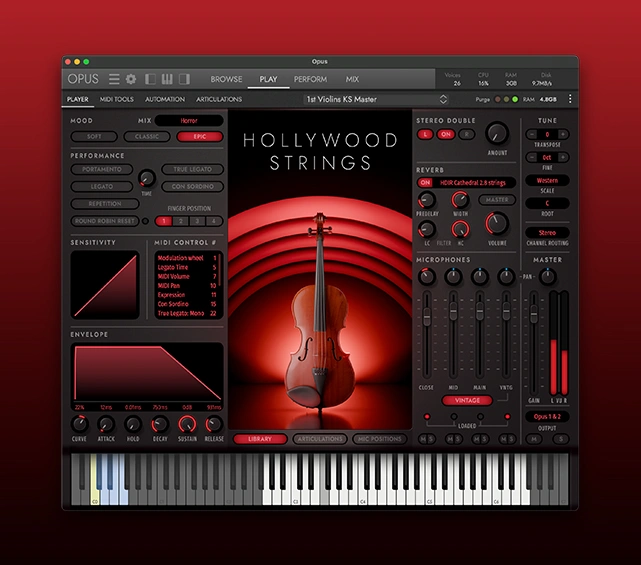The image size is (641, 565).
Task: Click the Round Robin Reset button
Action: pos(105,221)
